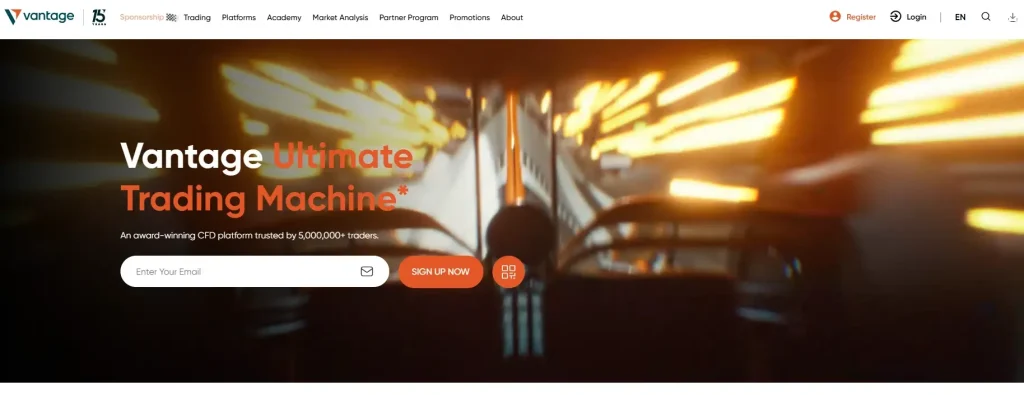Open the Market Analysis menu

340,18
